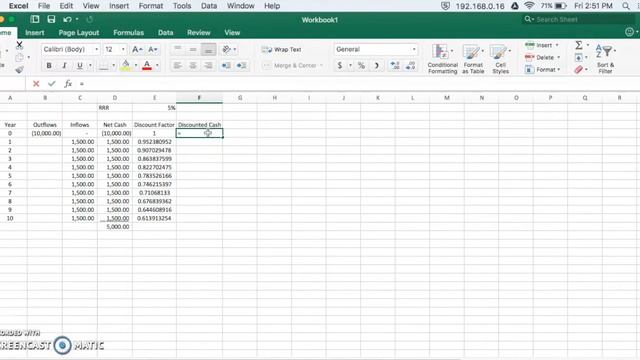This screenshot has width=640, height=360.
Task: Open the Format menu in menu bar
Action: pyautogui.click(x=151, y=6)
